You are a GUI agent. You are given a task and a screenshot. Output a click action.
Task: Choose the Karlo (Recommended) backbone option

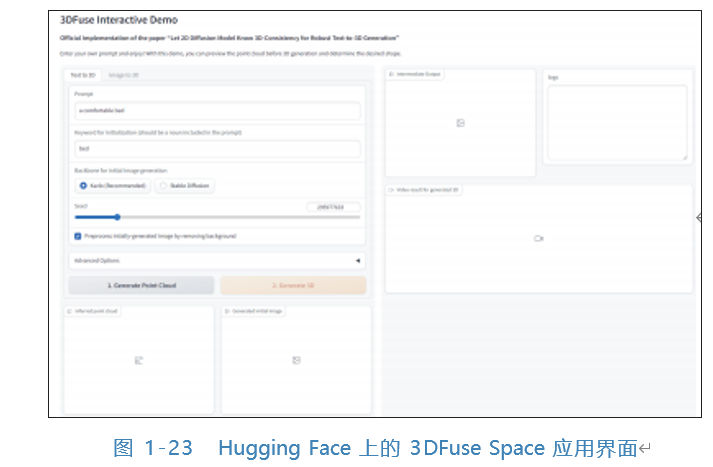(113, 186)
